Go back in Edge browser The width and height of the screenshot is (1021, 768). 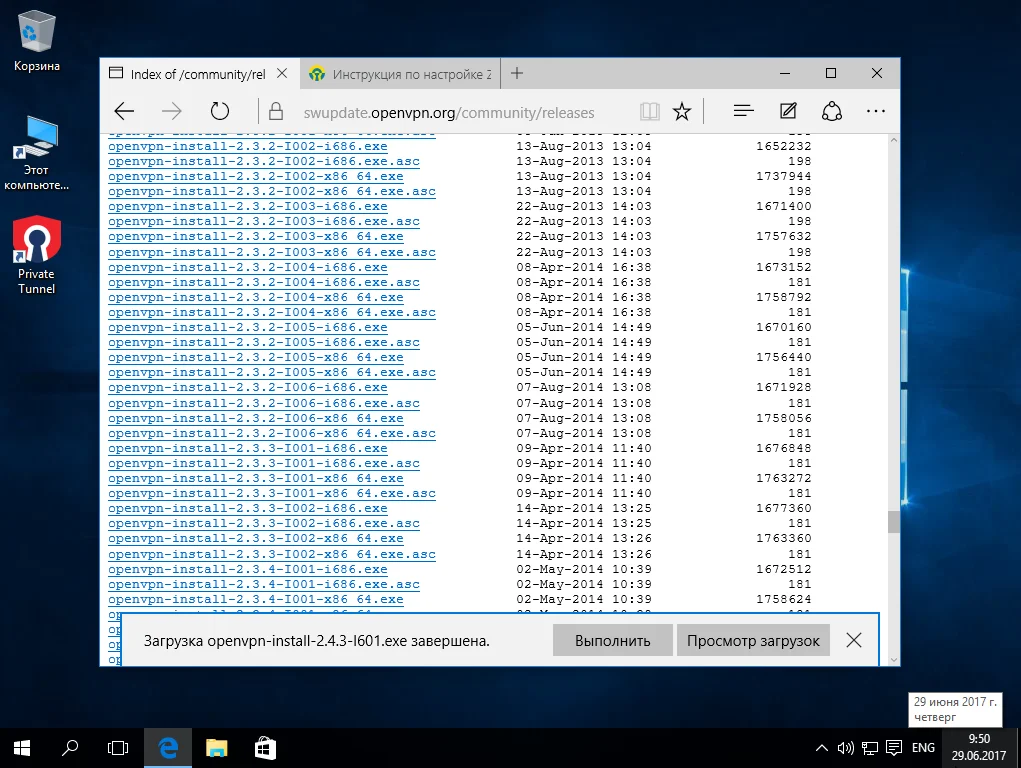pyautogui.click(x=124, y=111)
